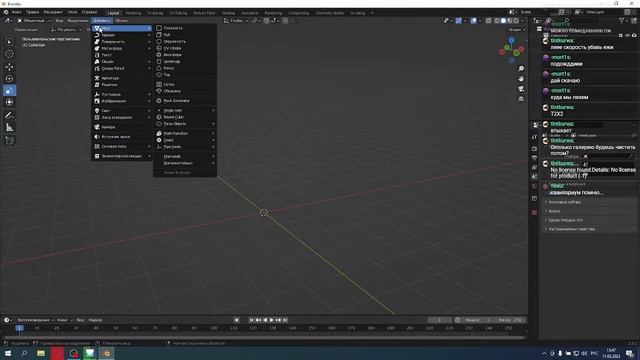The width and height of the screenshot is (640, 360).
Task: Open the Scene properties tab icon
Action: click(x=534, y=177)
